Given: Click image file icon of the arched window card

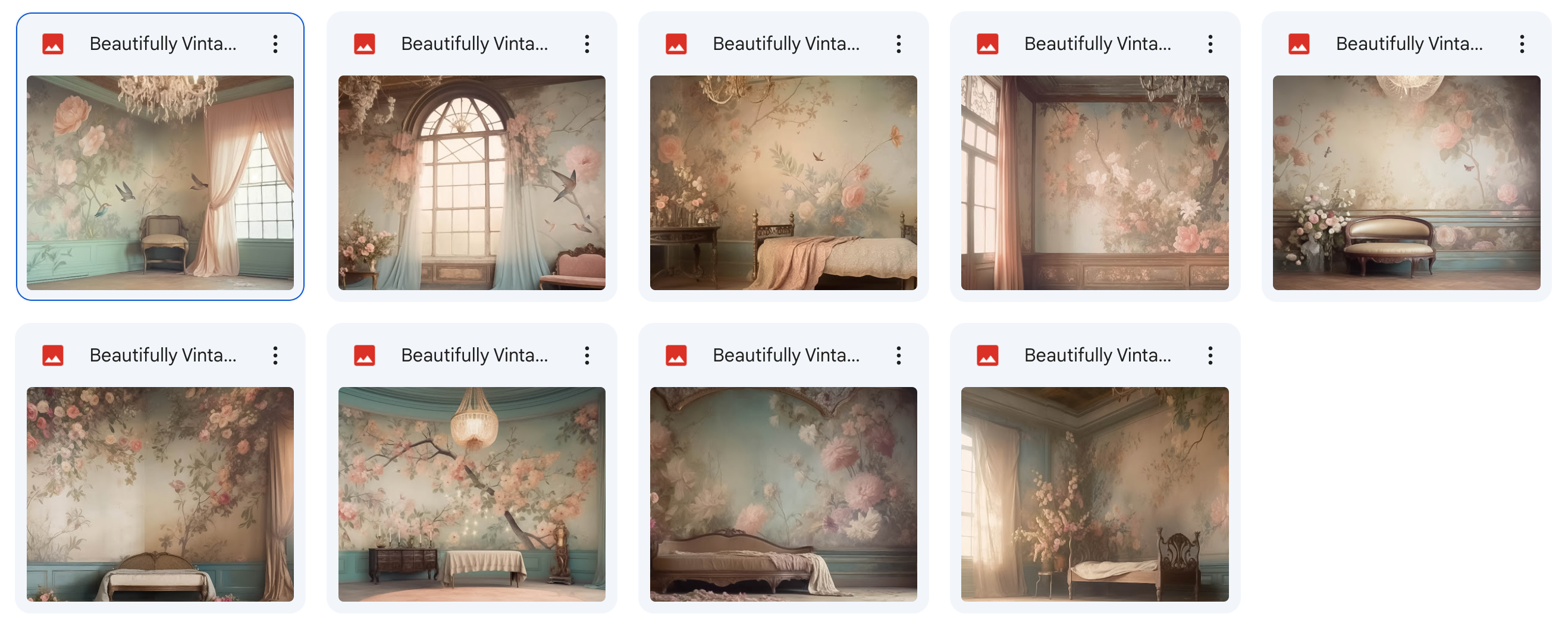Looking at the screenshot, I should [x=365, y=44].
